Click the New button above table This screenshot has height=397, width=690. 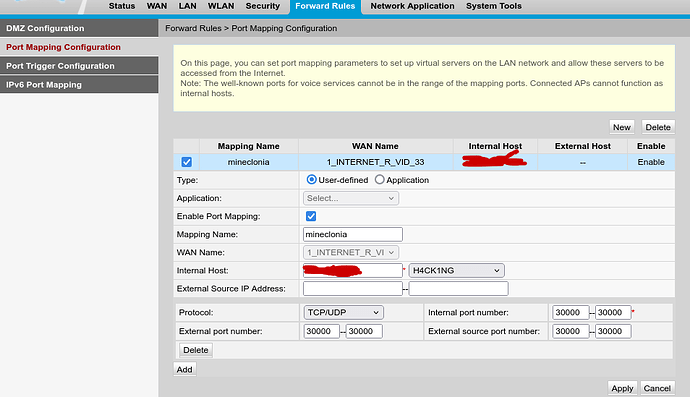click(622, 127)
